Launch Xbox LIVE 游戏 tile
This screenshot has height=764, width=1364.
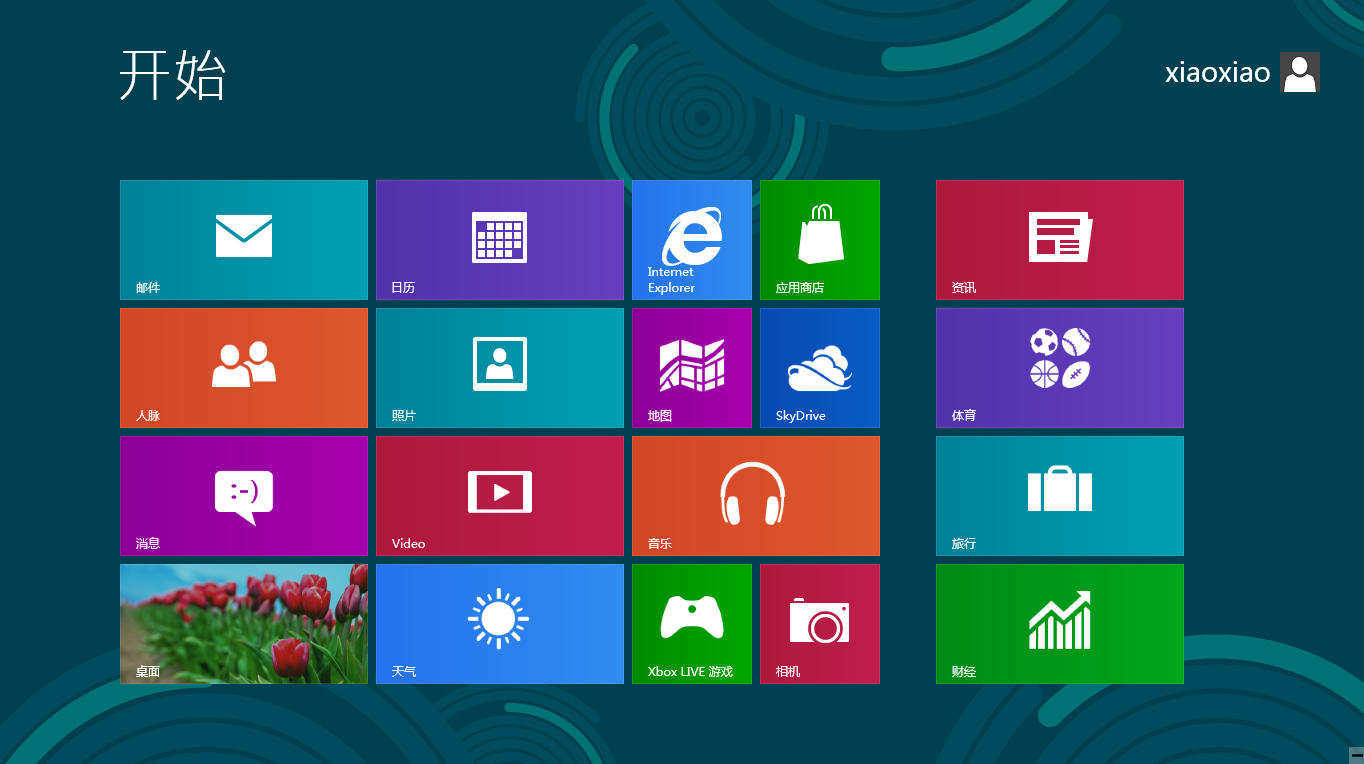pyautogui.click(x=692, y=624)
